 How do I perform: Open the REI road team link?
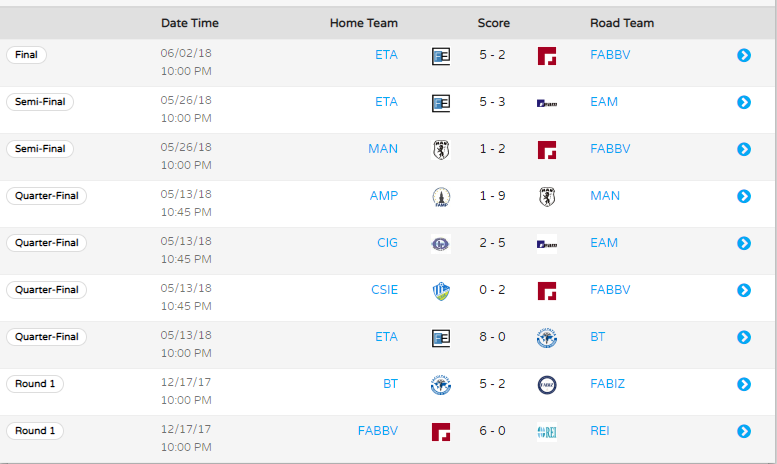600,430
